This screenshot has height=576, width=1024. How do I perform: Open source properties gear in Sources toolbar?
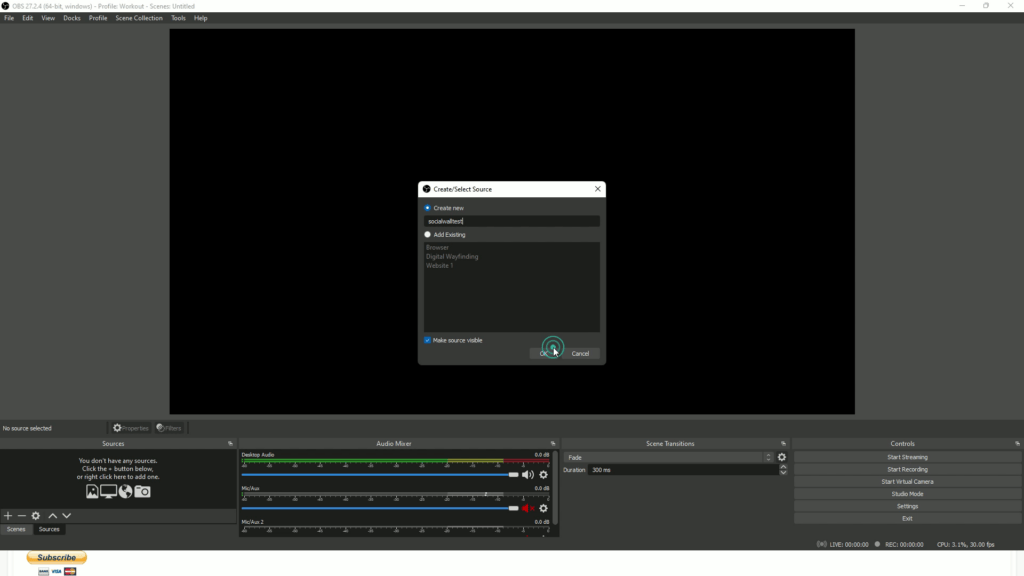[x=35, y=516]
